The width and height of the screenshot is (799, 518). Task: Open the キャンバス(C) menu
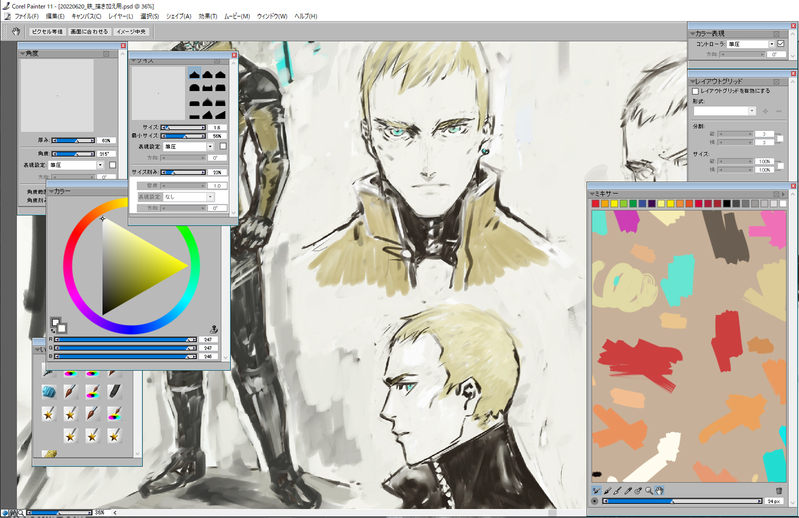(86, 16)
